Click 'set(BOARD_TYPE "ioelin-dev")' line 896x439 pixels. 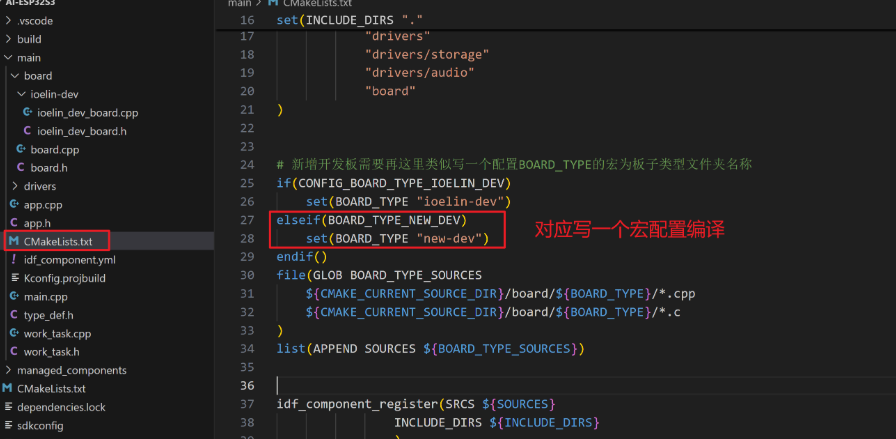point(409,202)
